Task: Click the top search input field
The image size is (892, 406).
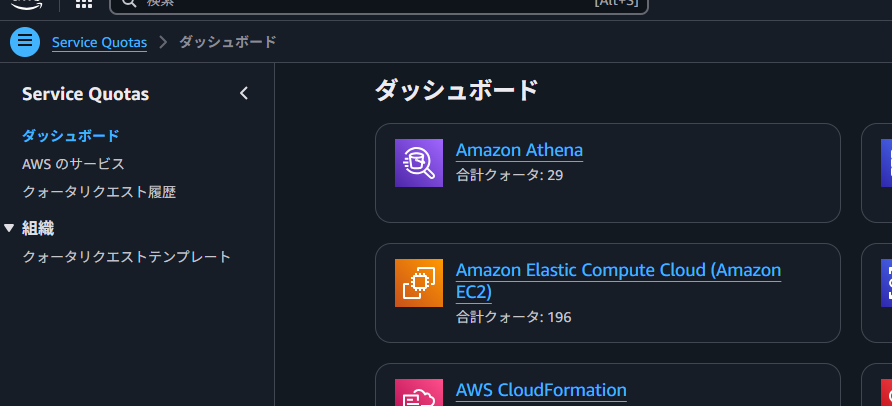Action: (x=378, y=5)
